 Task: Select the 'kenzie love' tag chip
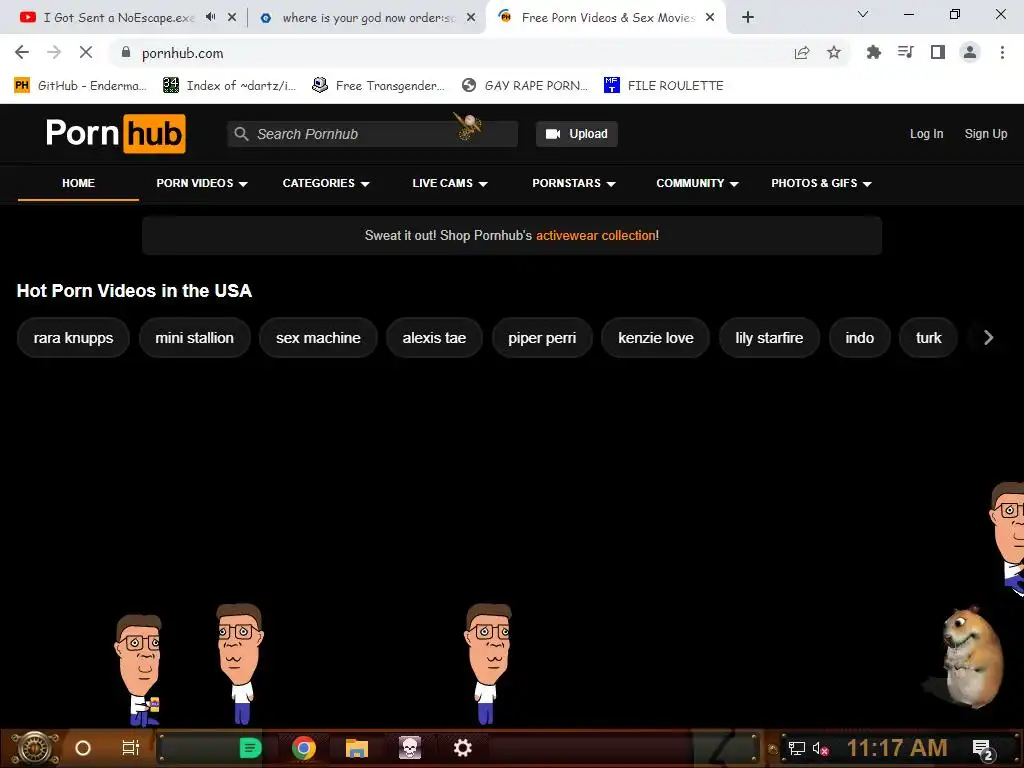click(x=656, y=338)
